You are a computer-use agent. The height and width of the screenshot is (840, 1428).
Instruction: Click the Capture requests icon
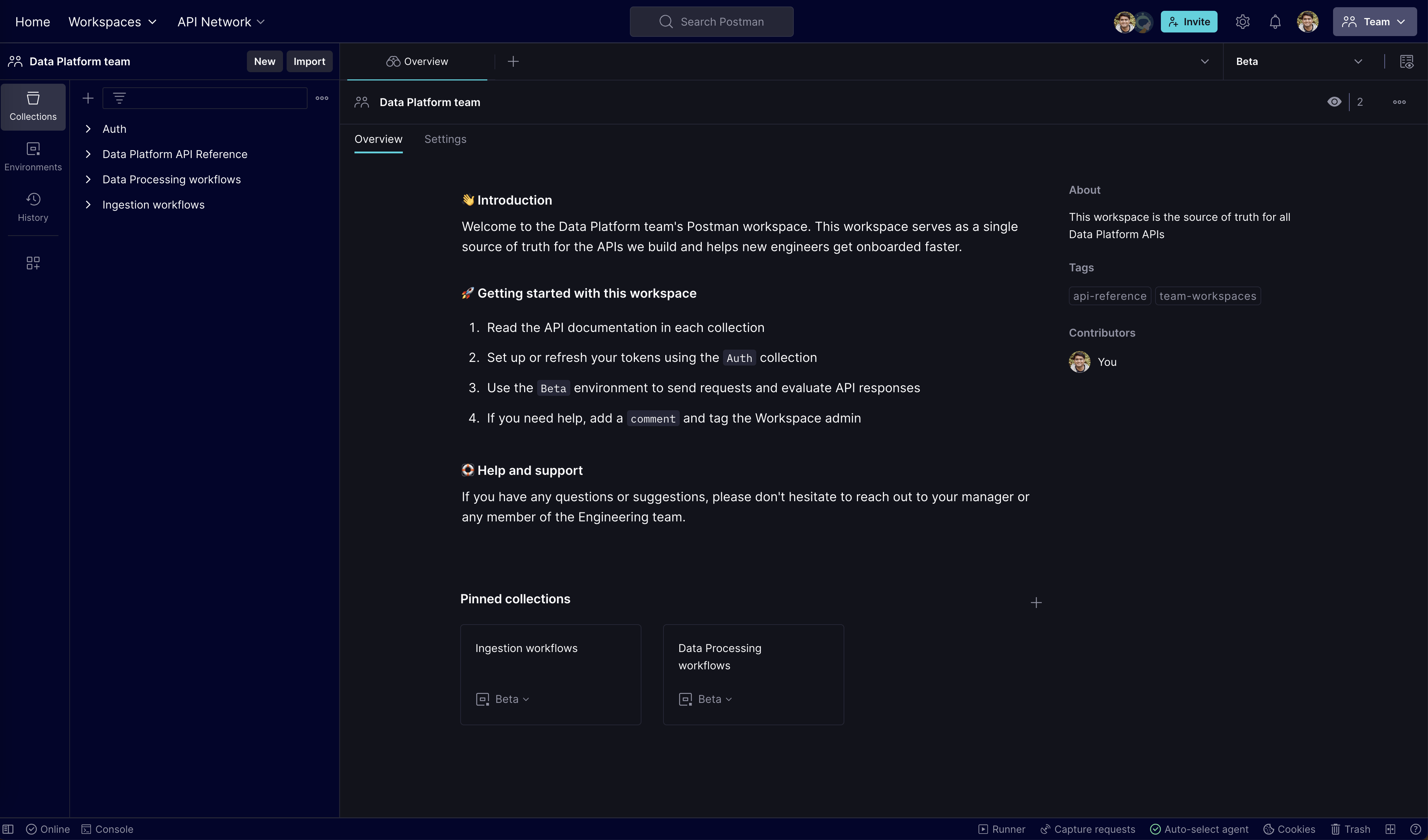tap(1044, 829)
